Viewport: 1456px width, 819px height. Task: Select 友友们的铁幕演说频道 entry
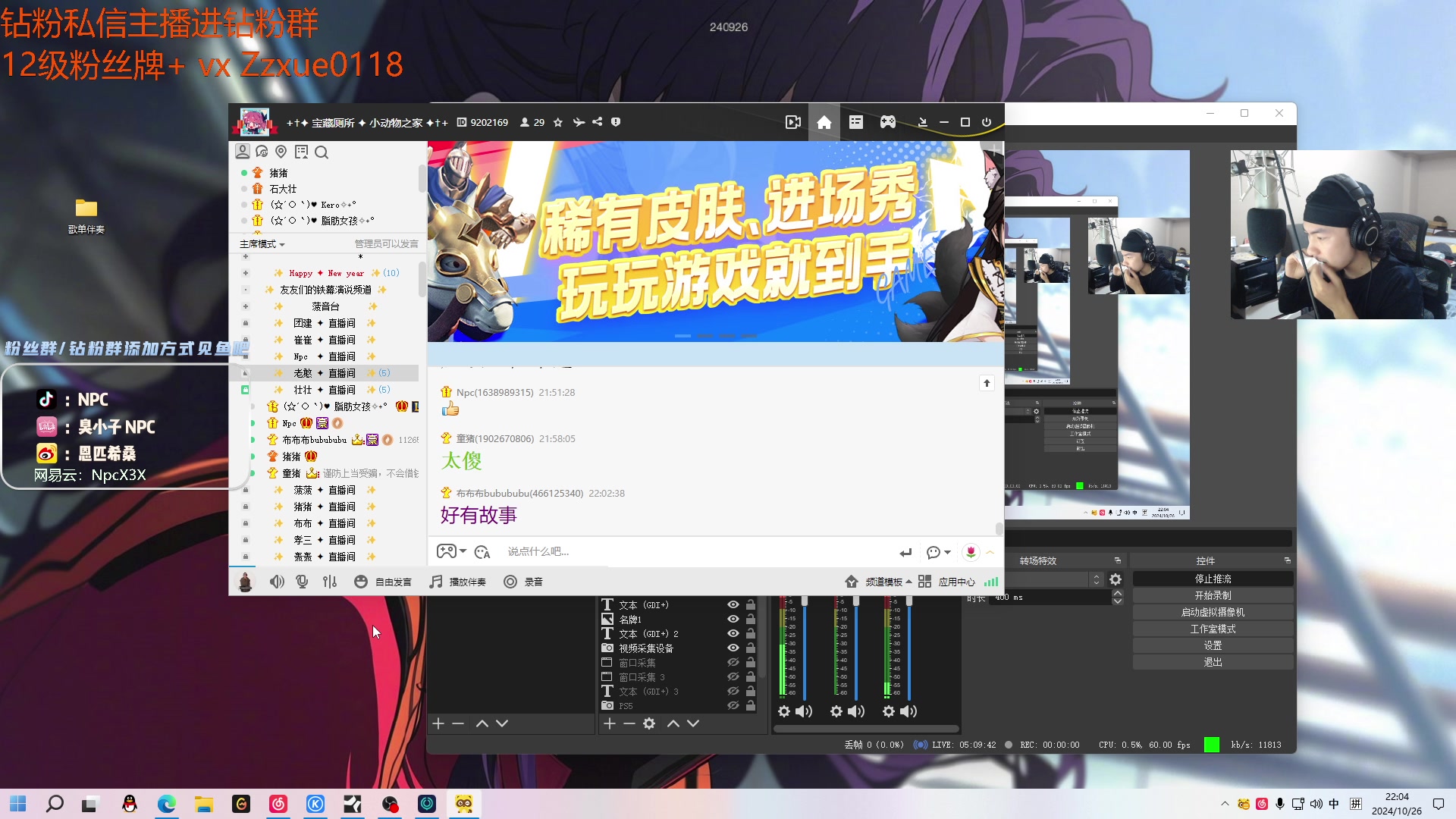[x=326, y=290]
